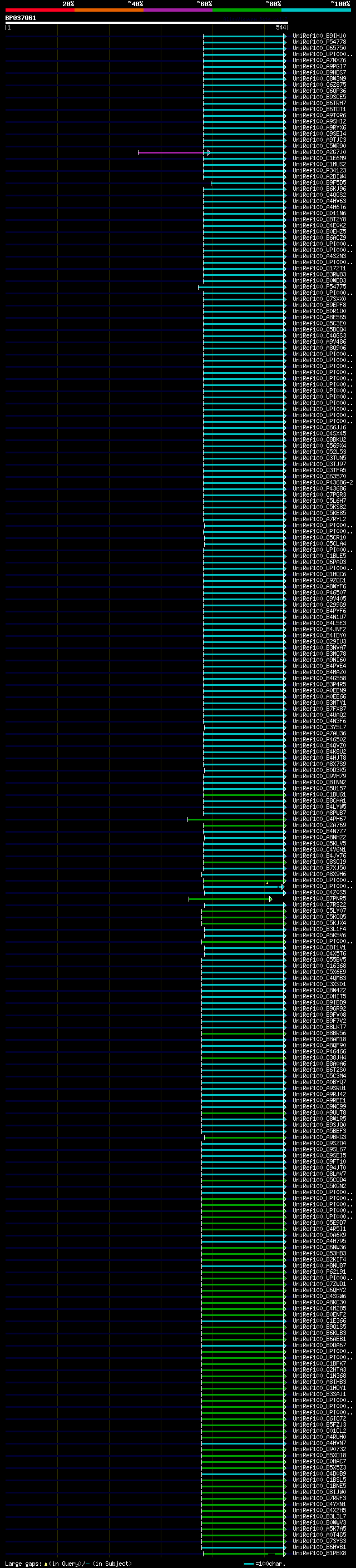This screenshot has width=356, height=1568.
Task: Click the query end position 544
Action: coord(280,27)
